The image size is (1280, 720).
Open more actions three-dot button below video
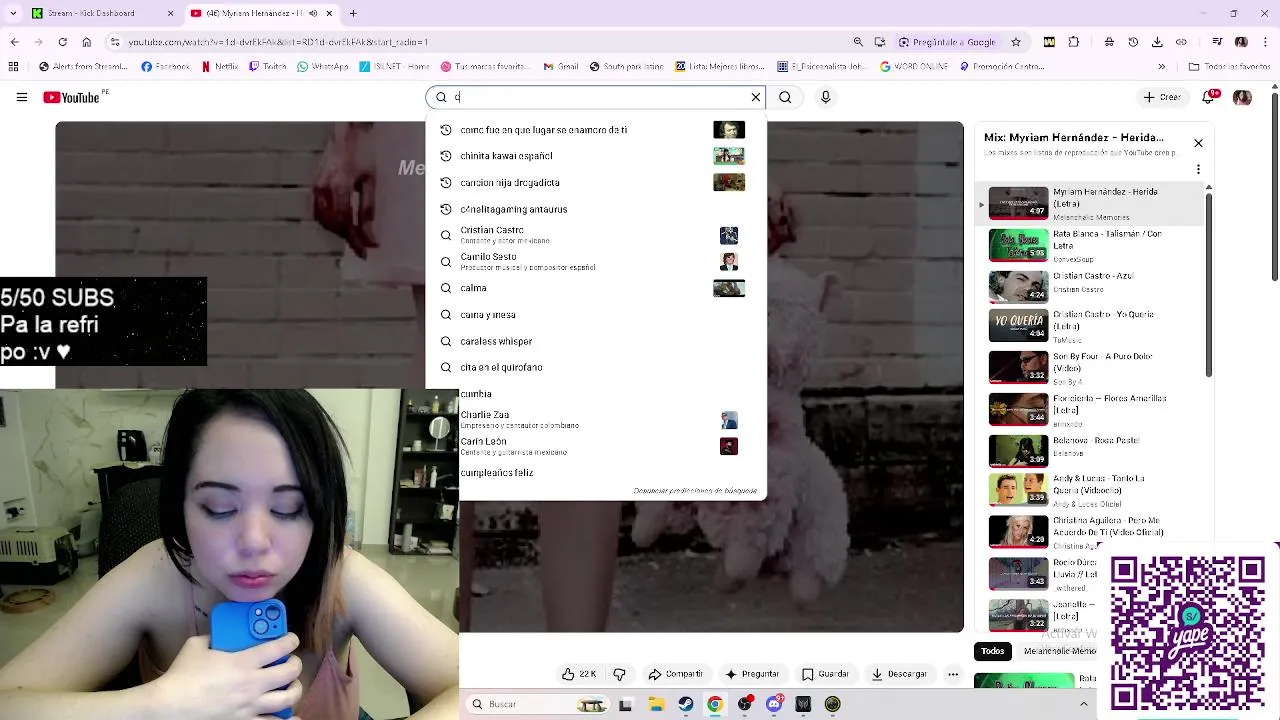953,674
